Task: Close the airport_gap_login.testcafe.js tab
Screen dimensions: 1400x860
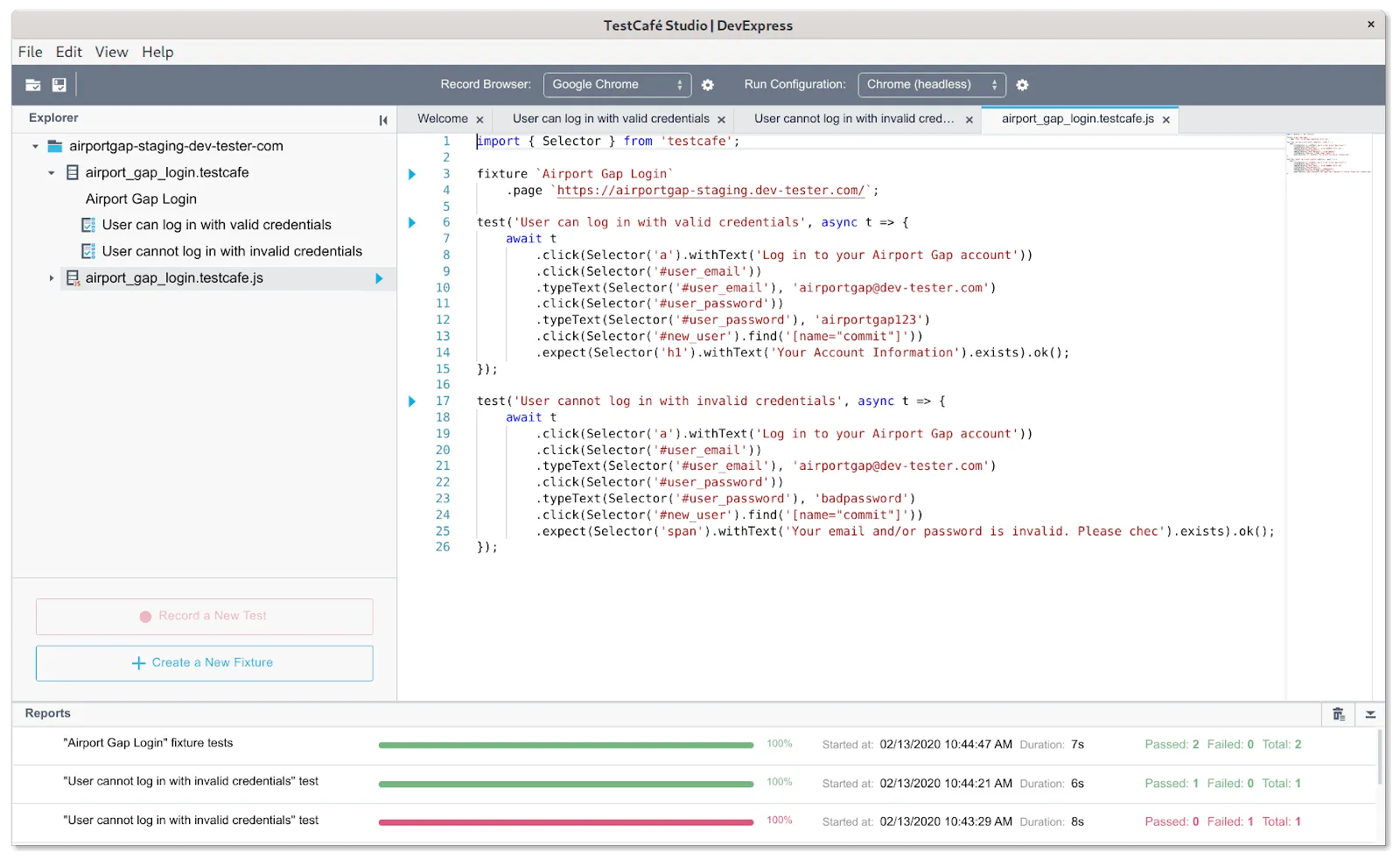Action: 1165,120
